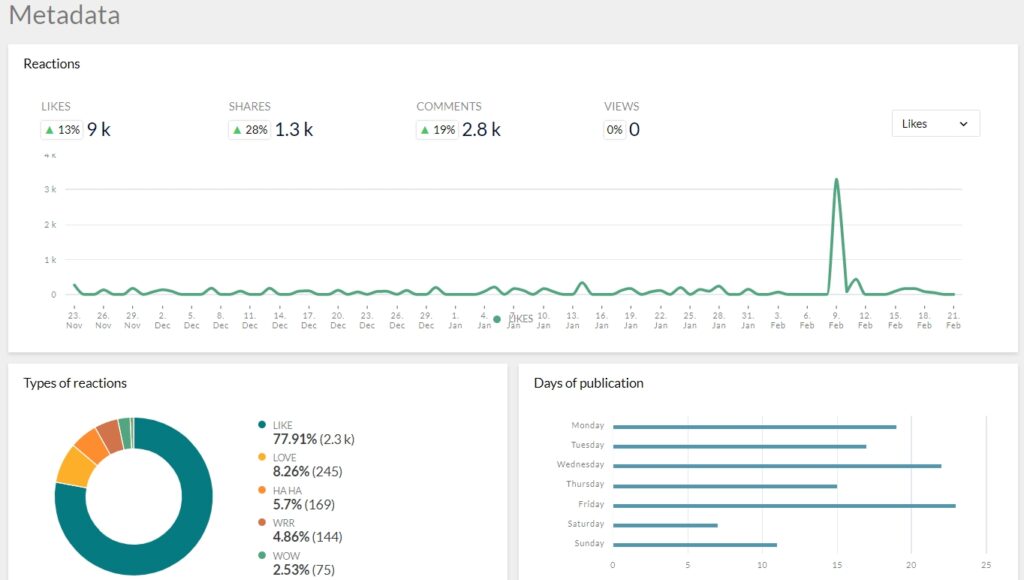This screenshot has width=1024, height=580.
Task: Toggle the WOW legend entry 2.53%
Action: coord(296,563)
